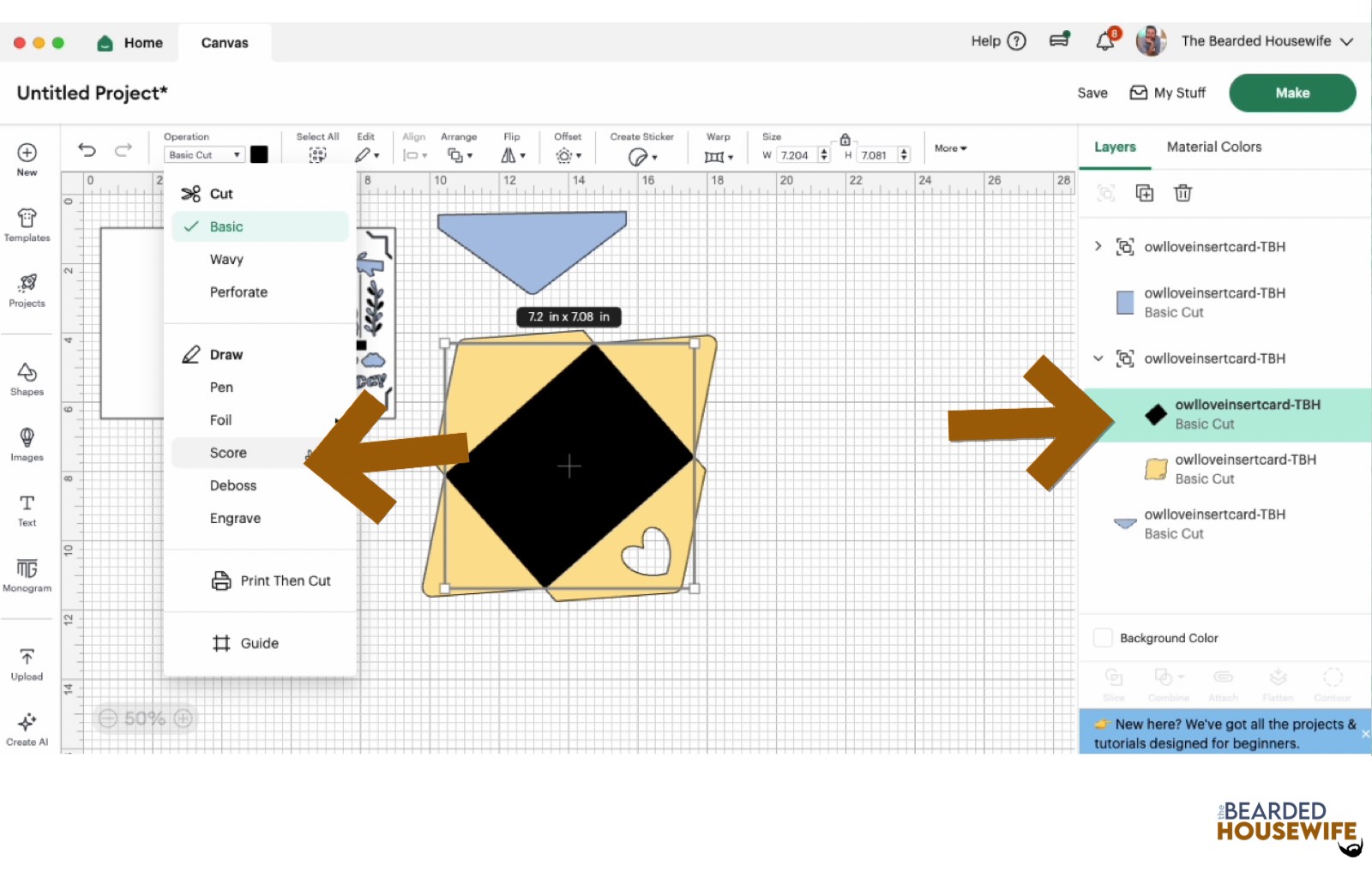Delete layer using trash icon
The height and width of the screenshot is (872, 1372).
tap(1182, 193)
